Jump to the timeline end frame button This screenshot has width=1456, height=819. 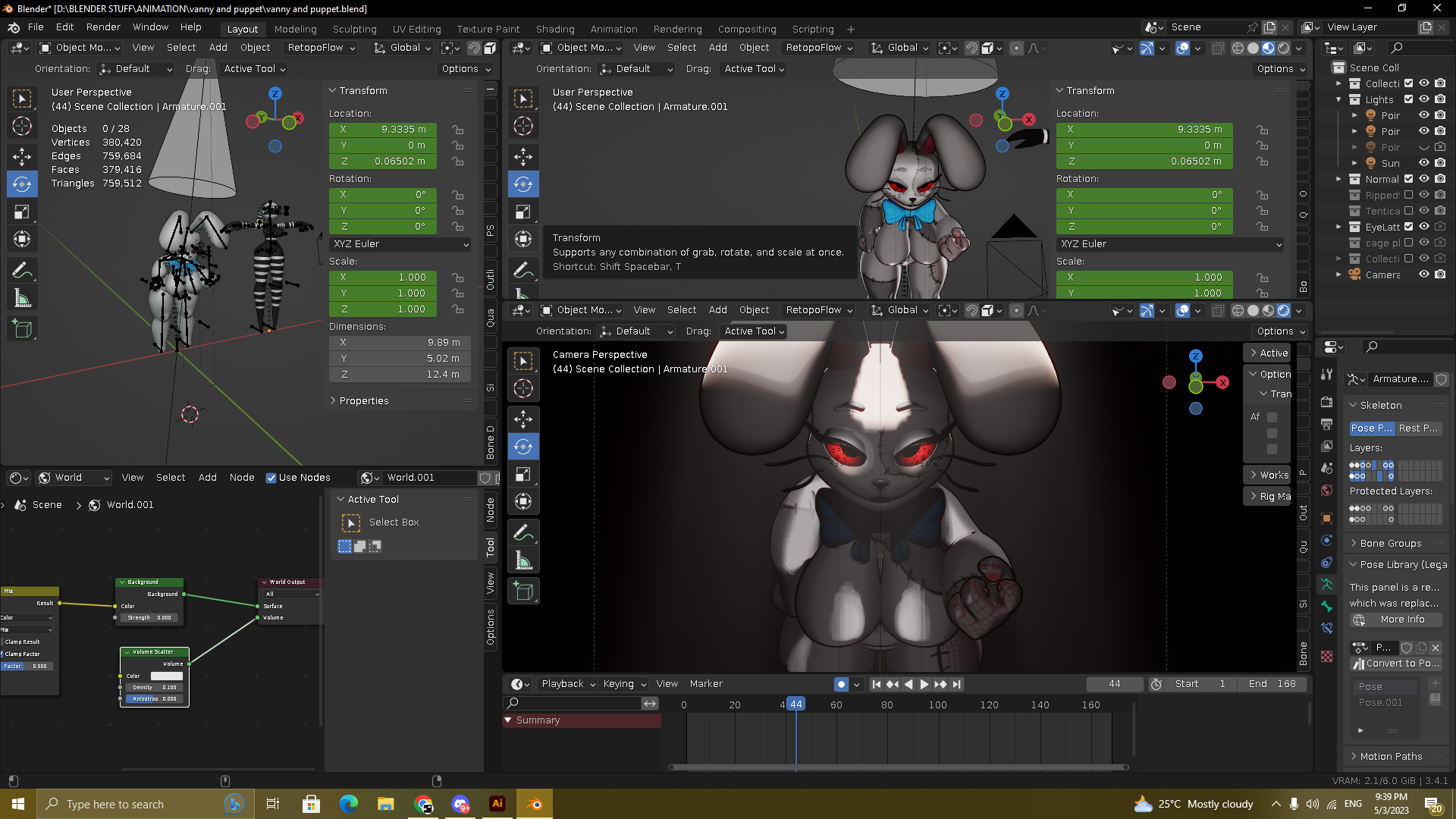click(957, 684)
